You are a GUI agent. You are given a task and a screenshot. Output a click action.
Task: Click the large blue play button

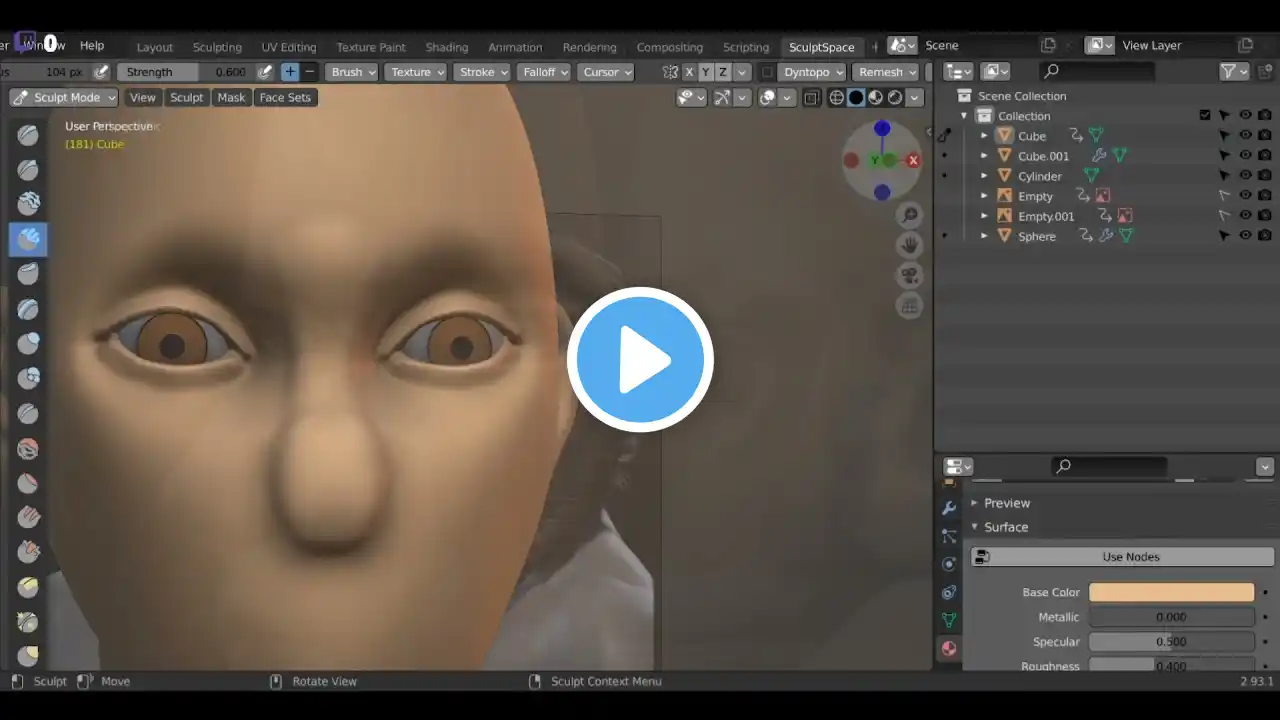click(x=640, y=360)
